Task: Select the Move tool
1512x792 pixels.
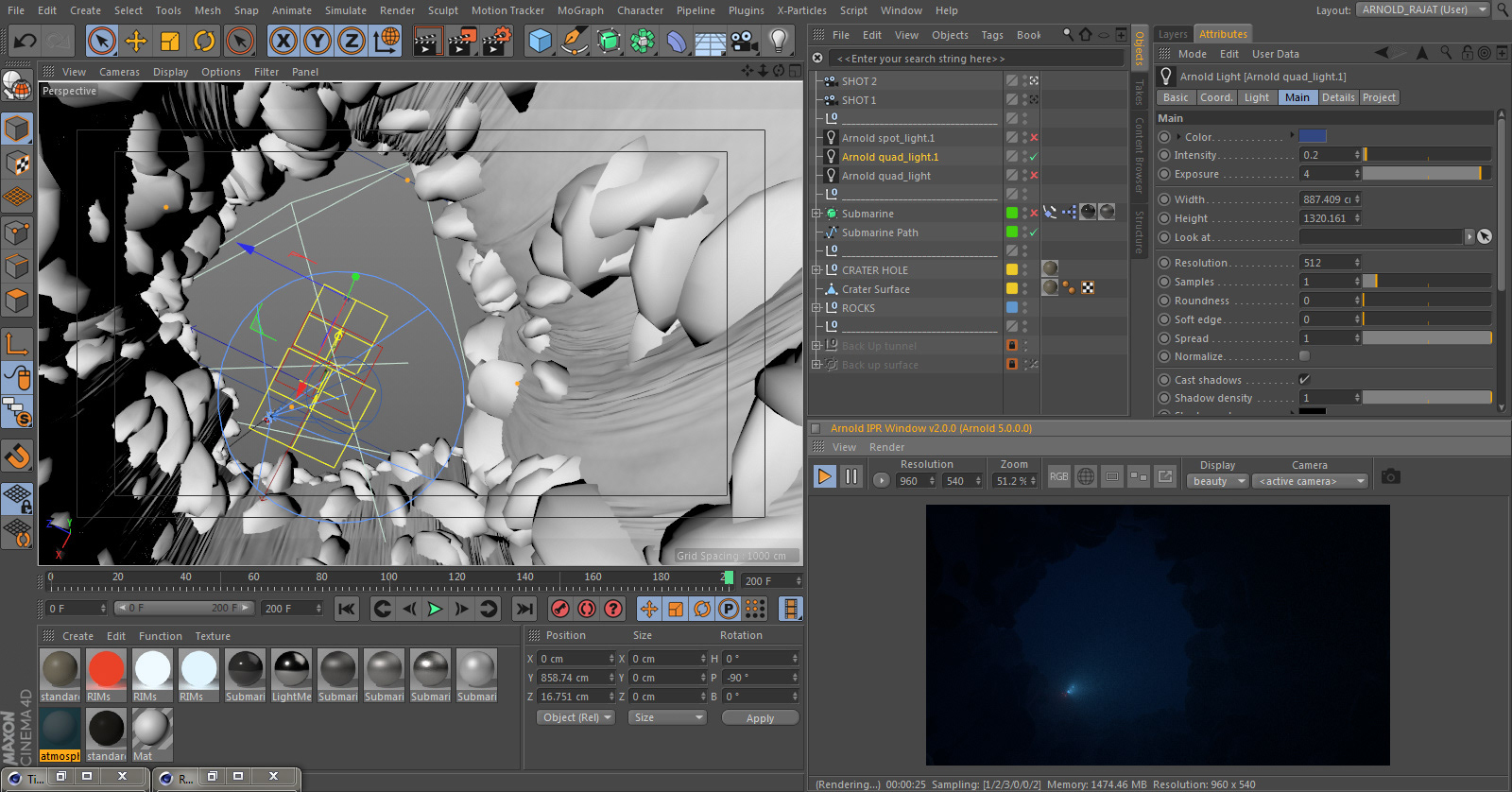Action: click(x=136, y=41)
